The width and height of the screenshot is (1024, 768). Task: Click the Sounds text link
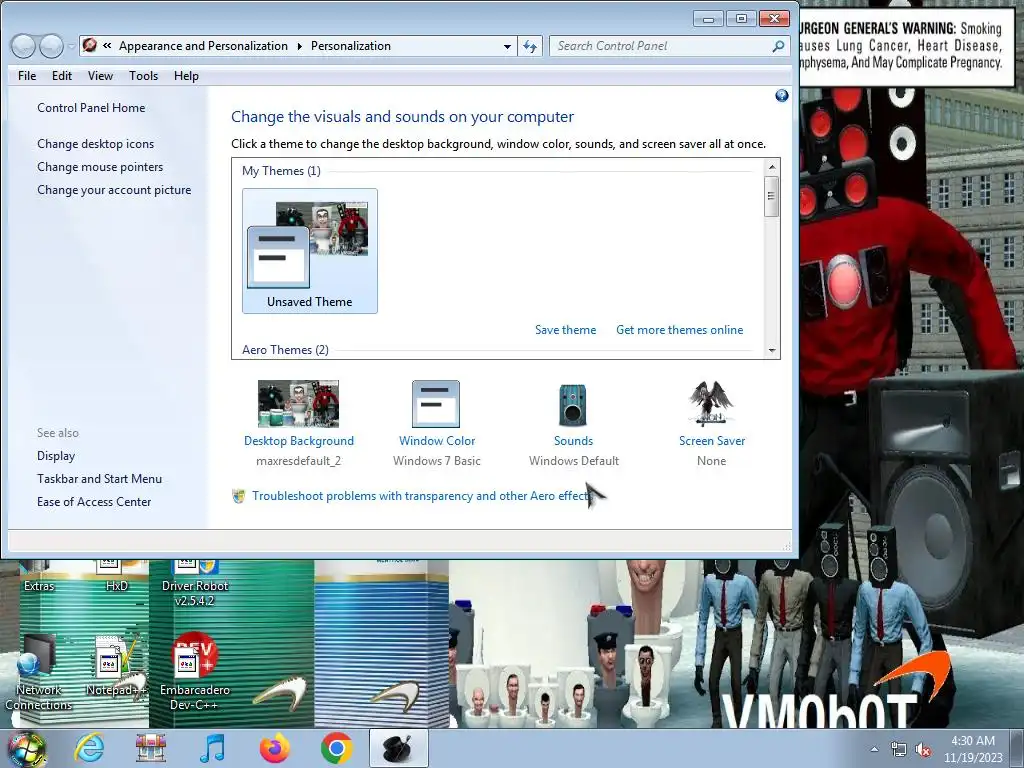tap(573, 441)
